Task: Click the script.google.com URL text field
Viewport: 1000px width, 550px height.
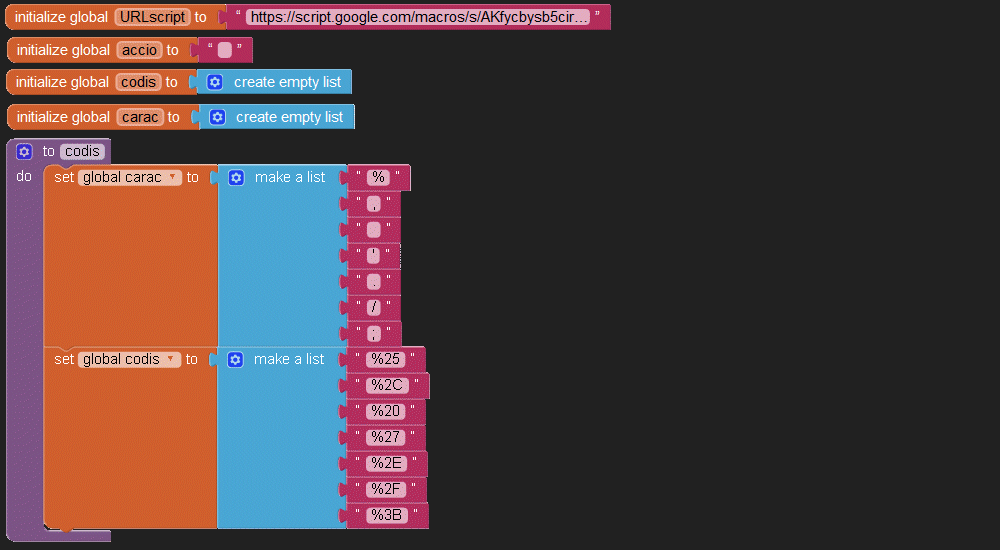Action: pyautogui.click(x=417, y=17)
